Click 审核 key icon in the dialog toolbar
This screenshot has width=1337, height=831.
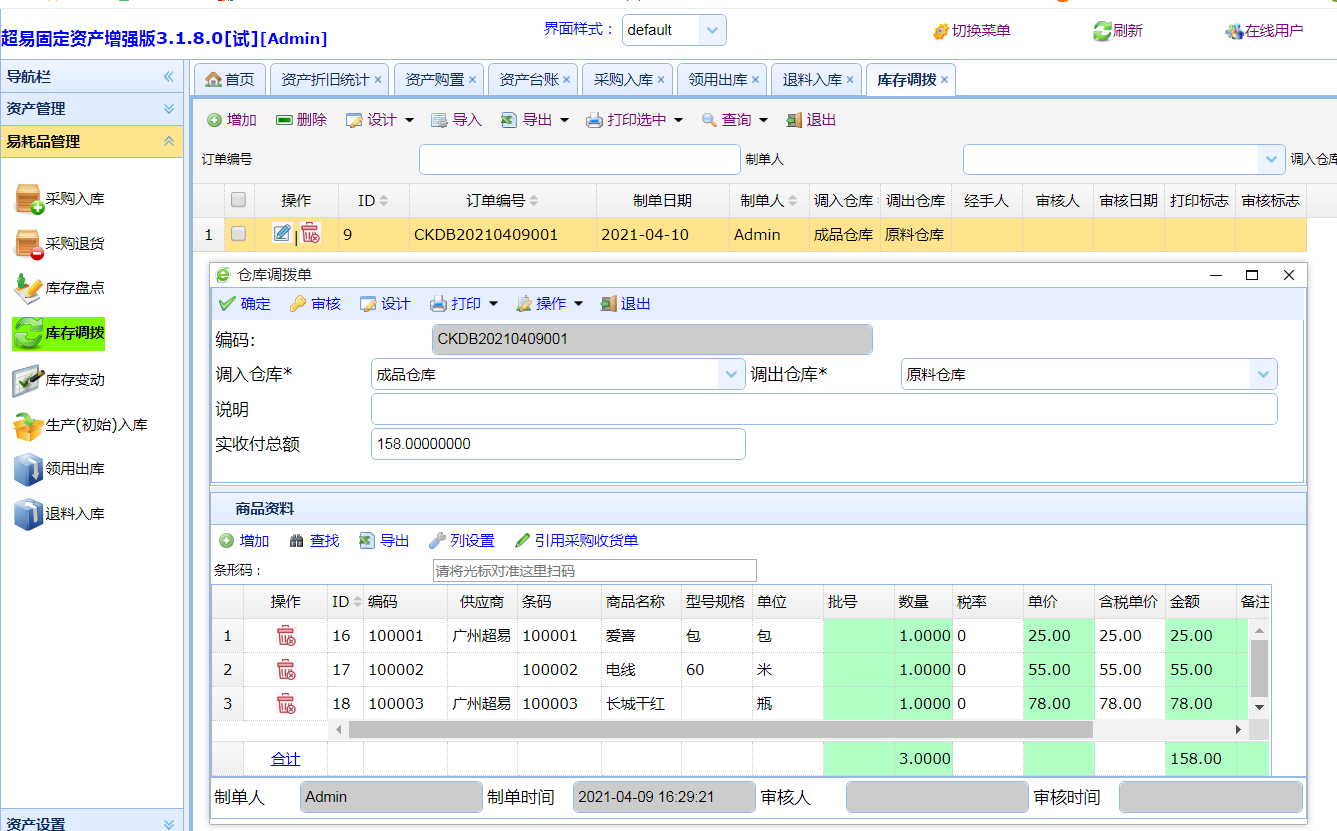pyautogui.click(x=298, y=304)
